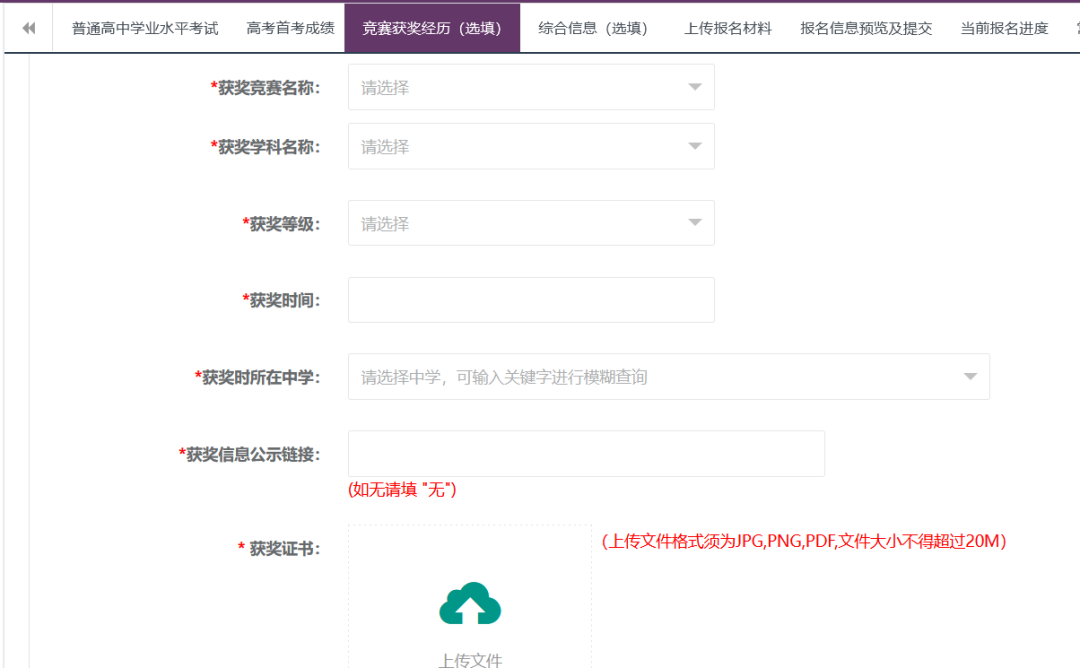The height and width of the screenshot is (668, 1080).
Task: View the 当前报名进度 tab
Action: click(x=1005, y=27)
